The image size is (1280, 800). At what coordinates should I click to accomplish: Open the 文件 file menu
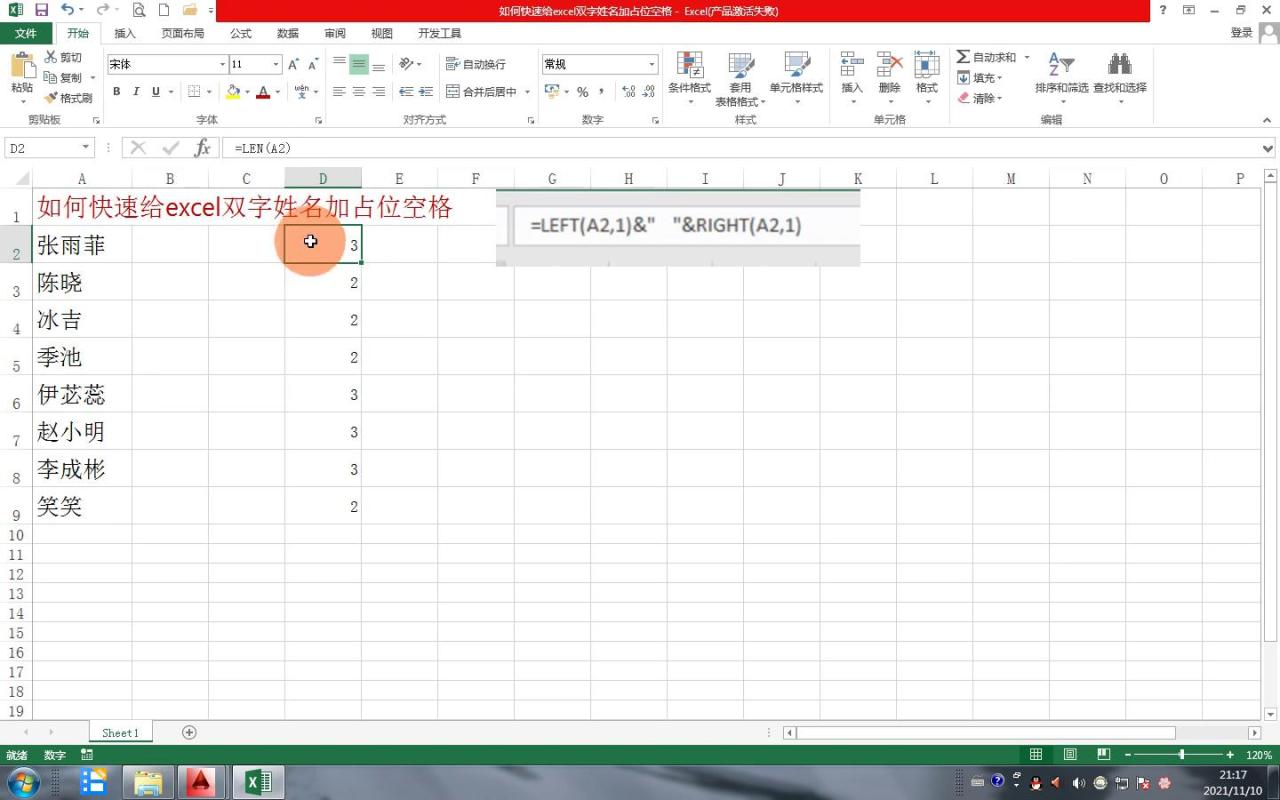[x=26, y=33]
